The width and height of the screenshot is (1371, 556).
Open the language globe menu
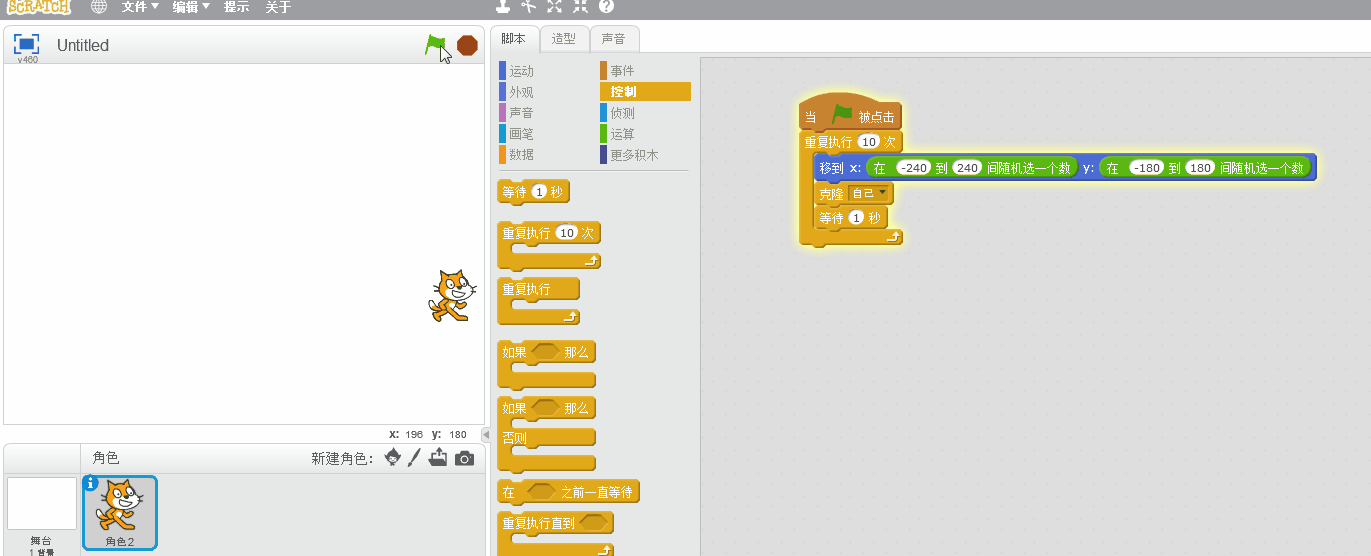coord(98,7)
